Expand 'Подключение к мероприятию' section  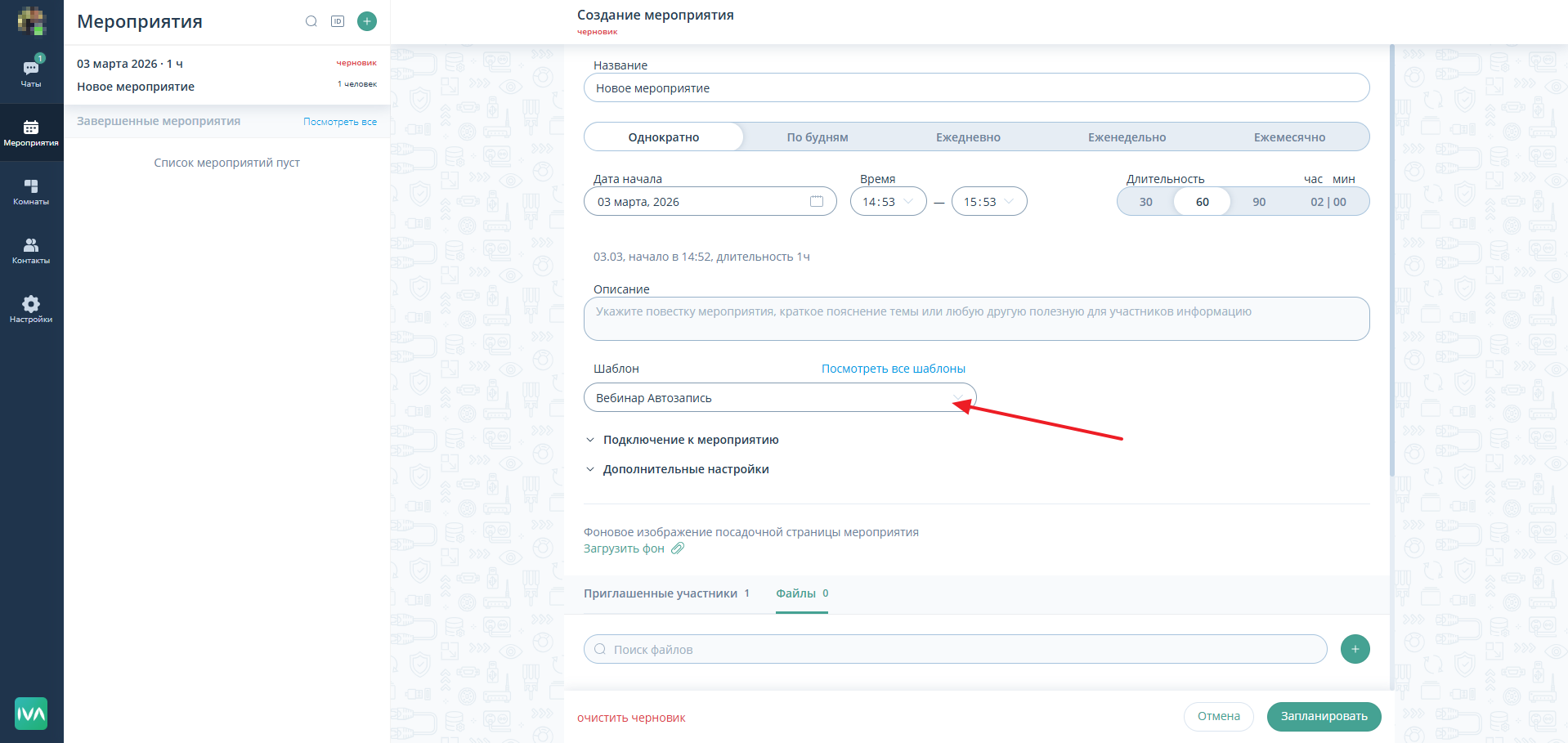(x=690, y=440)
